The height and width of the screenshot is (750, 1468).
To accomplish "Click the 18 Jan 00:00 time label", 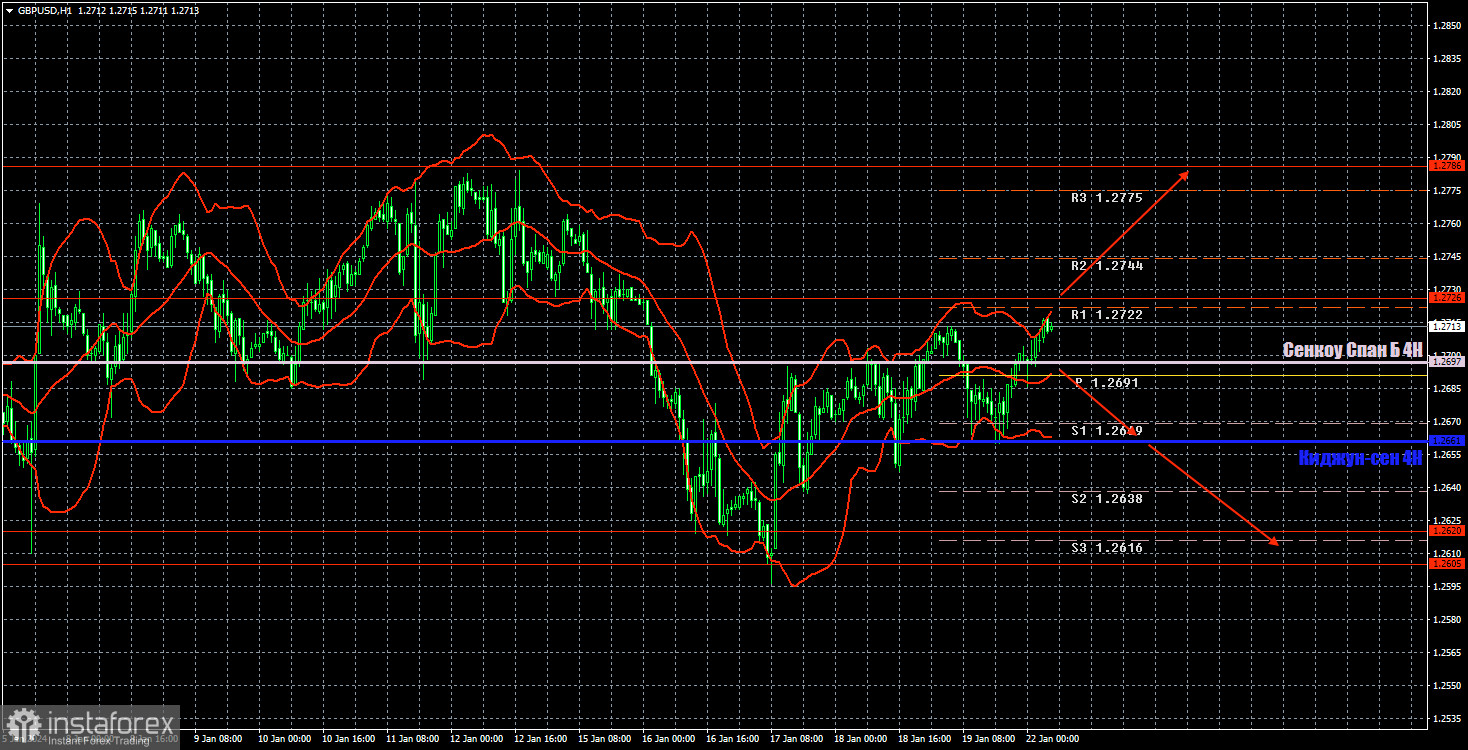I will [861, 739].
